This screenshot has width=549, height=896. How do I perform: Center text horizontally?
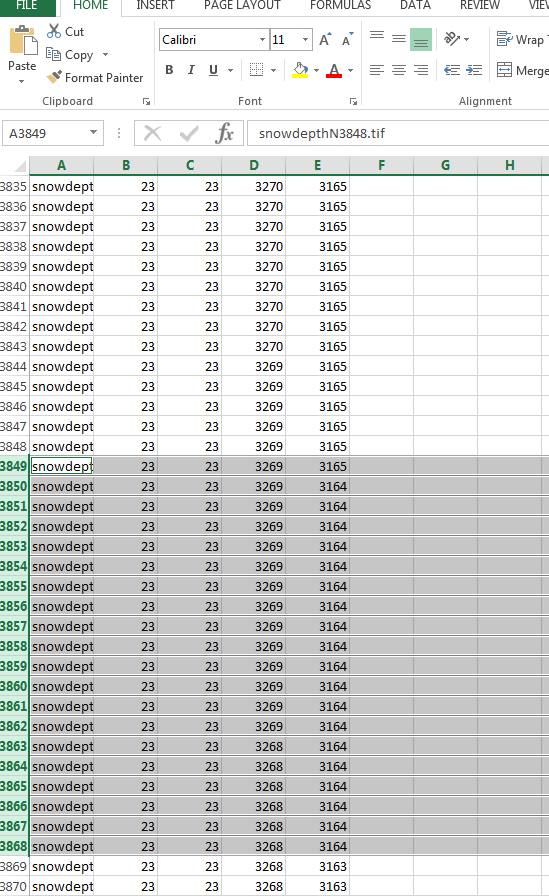click(x=399, y=70)
